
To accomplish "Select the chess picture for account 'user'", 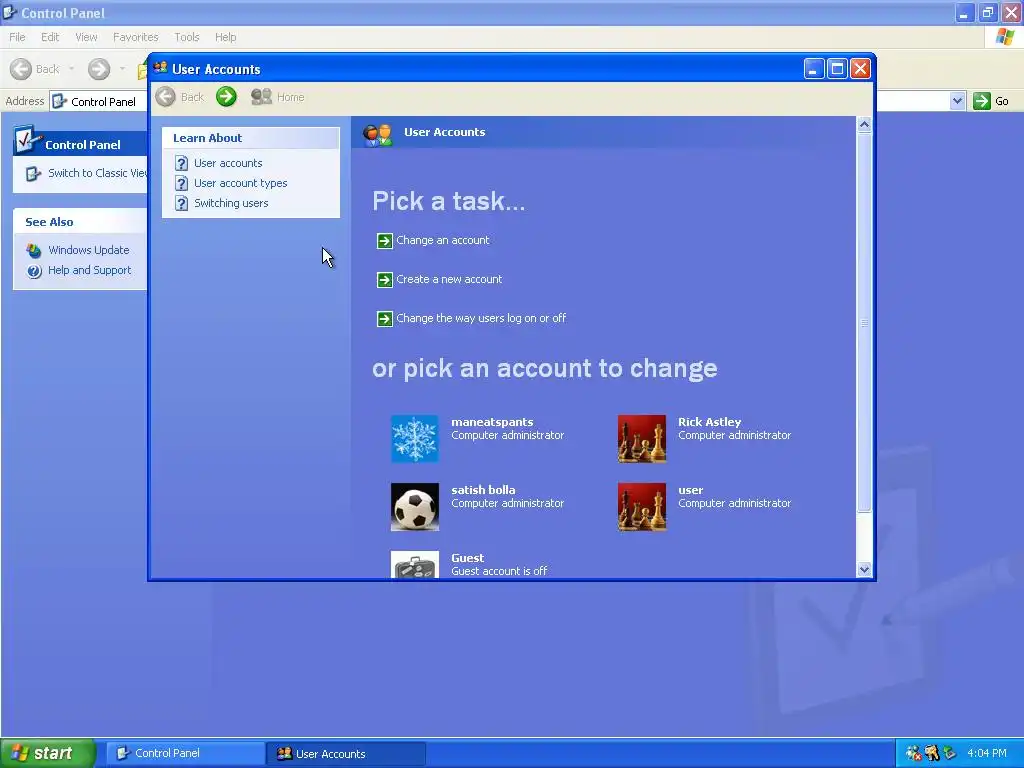I will point(642,507).
